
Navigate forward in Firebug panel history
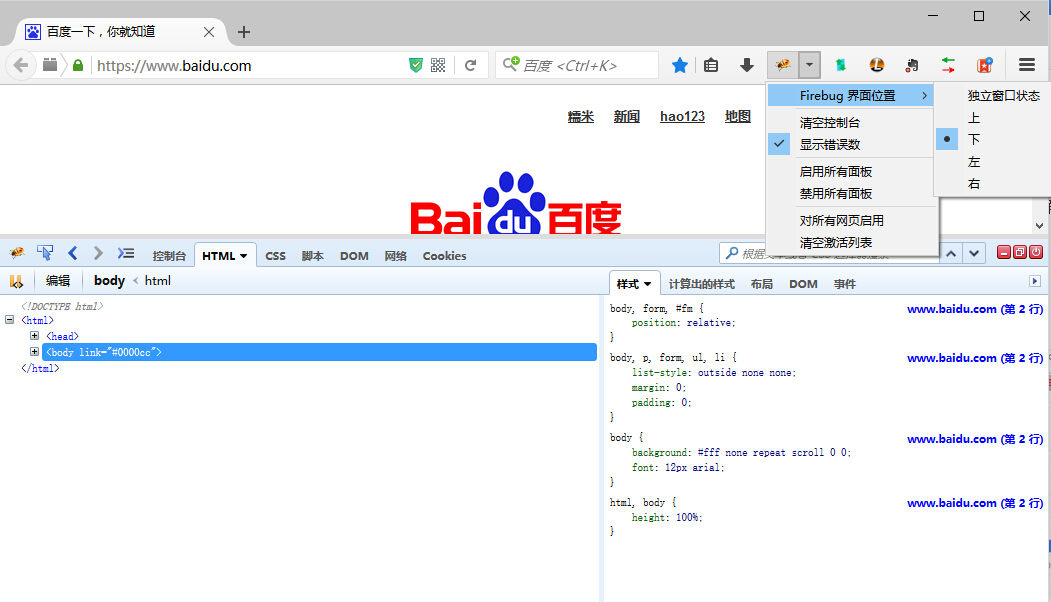pos(97,253)
